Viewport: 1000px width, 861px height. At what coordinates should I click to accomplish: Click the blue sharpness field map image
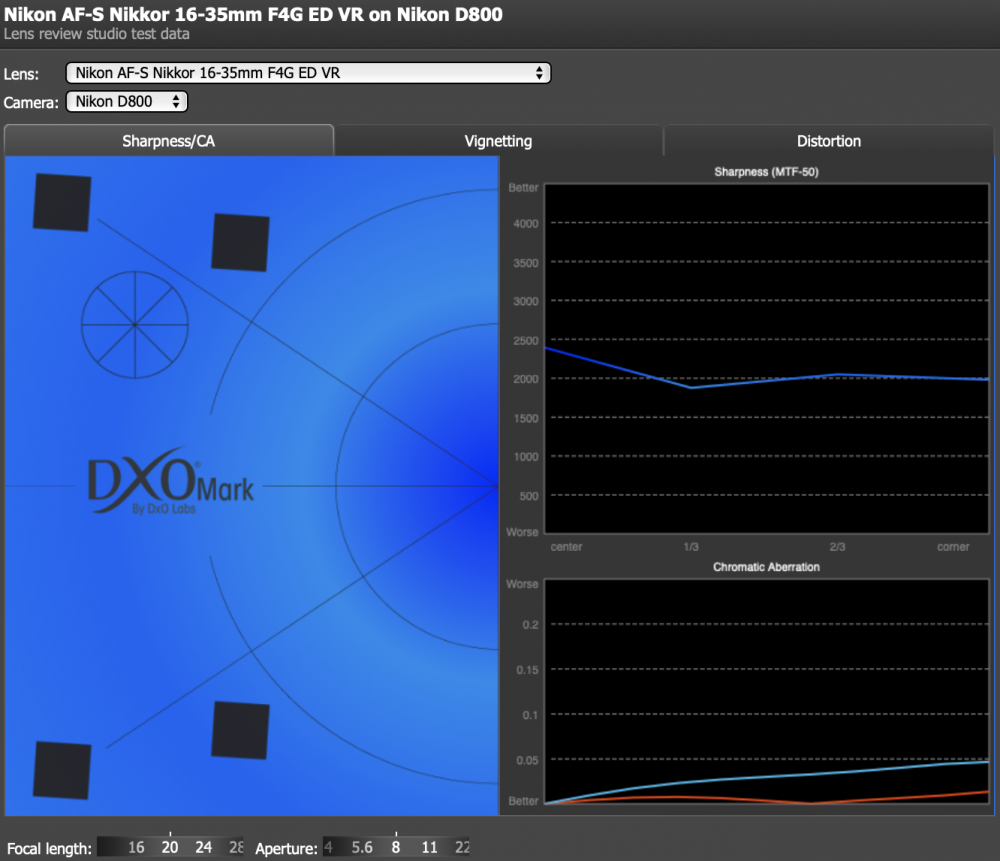[251, 486]
